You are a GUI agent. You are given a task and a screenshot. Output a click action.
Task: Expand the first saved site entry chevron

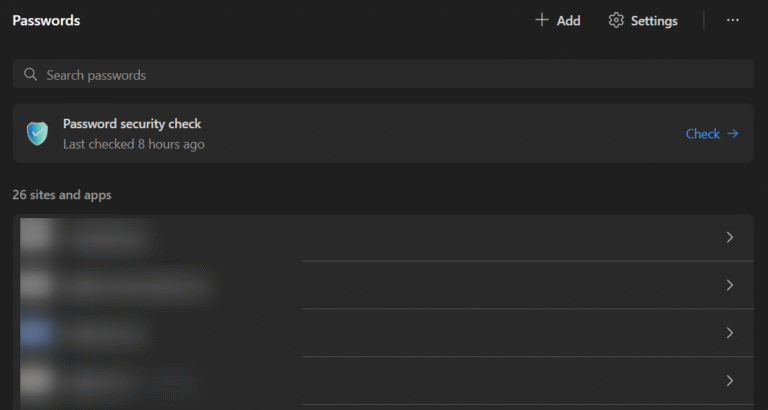[729, 237]
